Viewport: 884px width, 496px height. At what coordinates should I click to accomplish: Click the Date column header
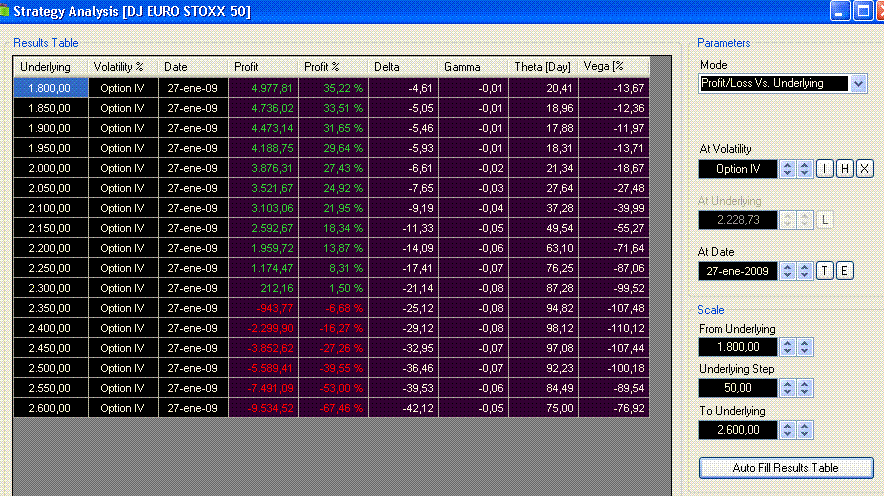193,67
